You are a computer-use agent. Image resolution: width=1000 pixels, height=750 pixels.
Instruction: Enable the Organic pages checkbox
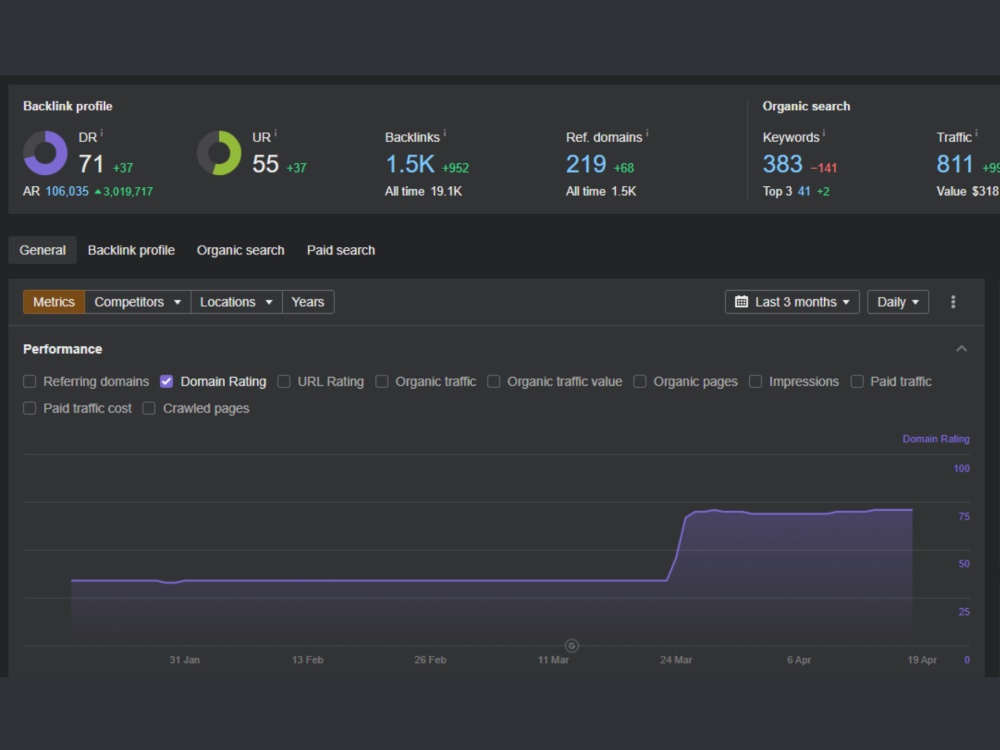pos(640,381)
